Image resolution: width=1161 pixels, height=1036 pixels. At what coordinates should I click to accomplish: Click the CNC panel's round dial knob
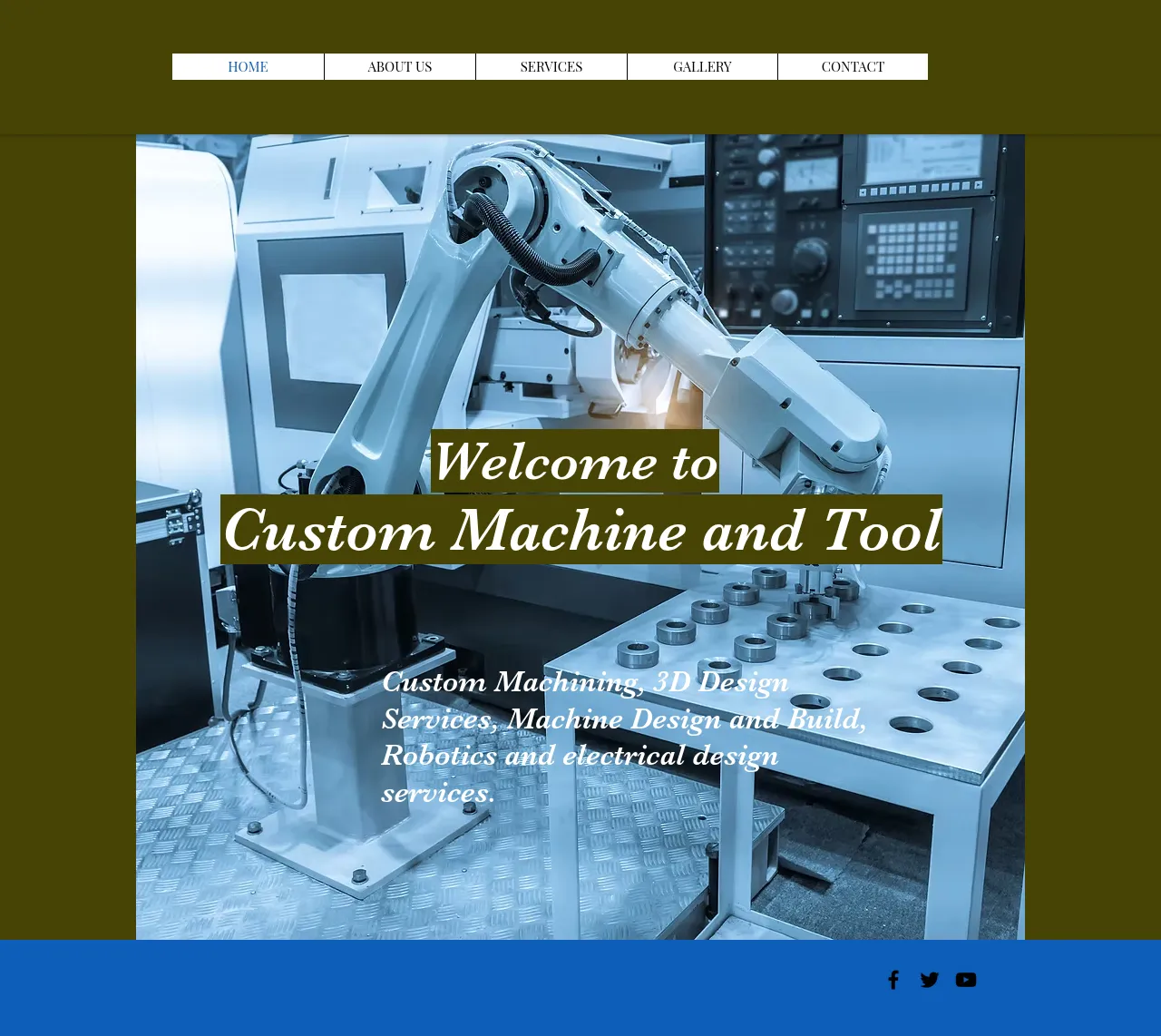click(810, 259)
